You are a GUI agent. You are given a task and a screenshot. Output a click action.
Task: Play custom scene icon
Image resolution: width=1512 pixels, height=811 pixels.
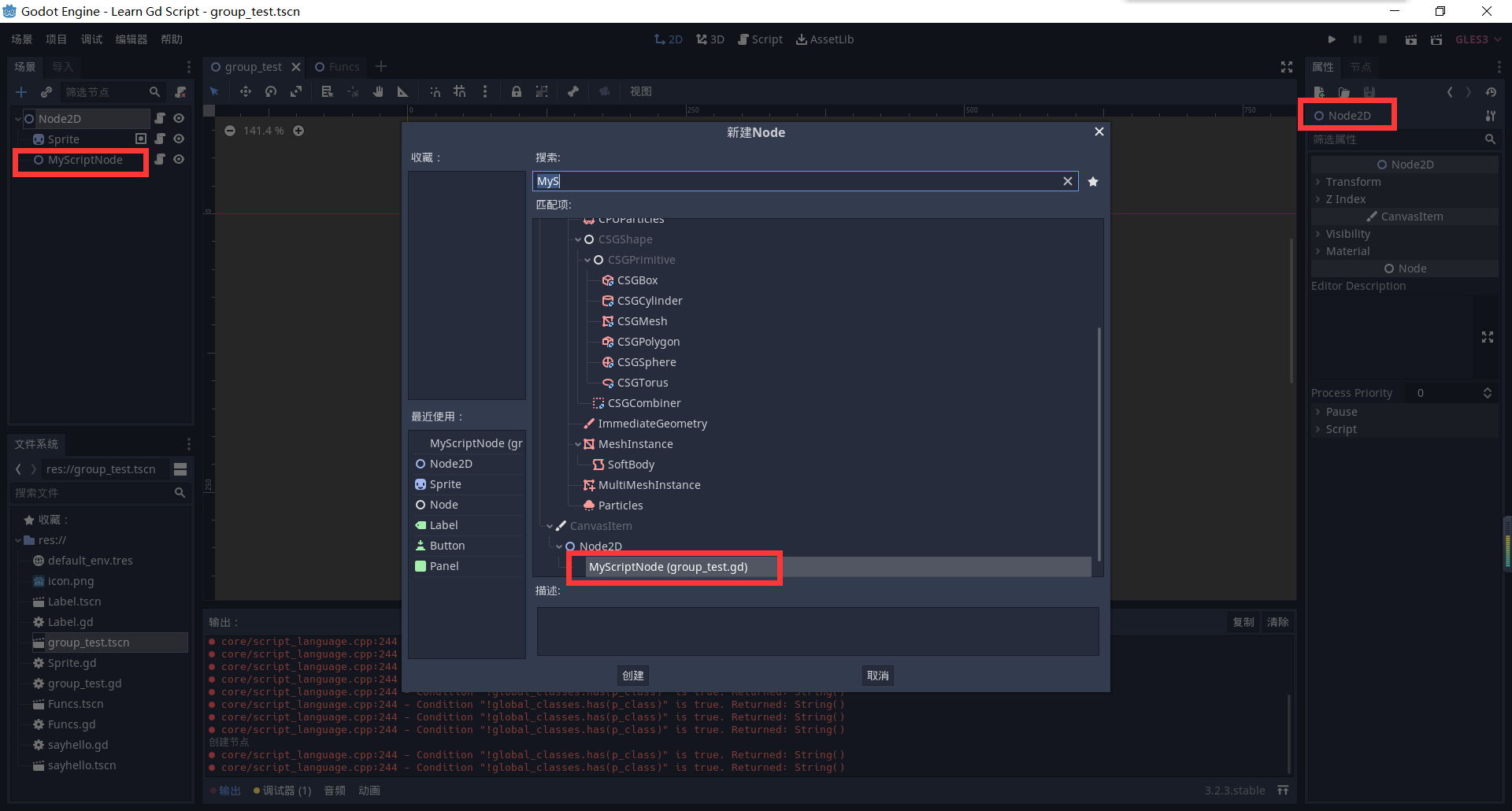(x=1436, y=39)
